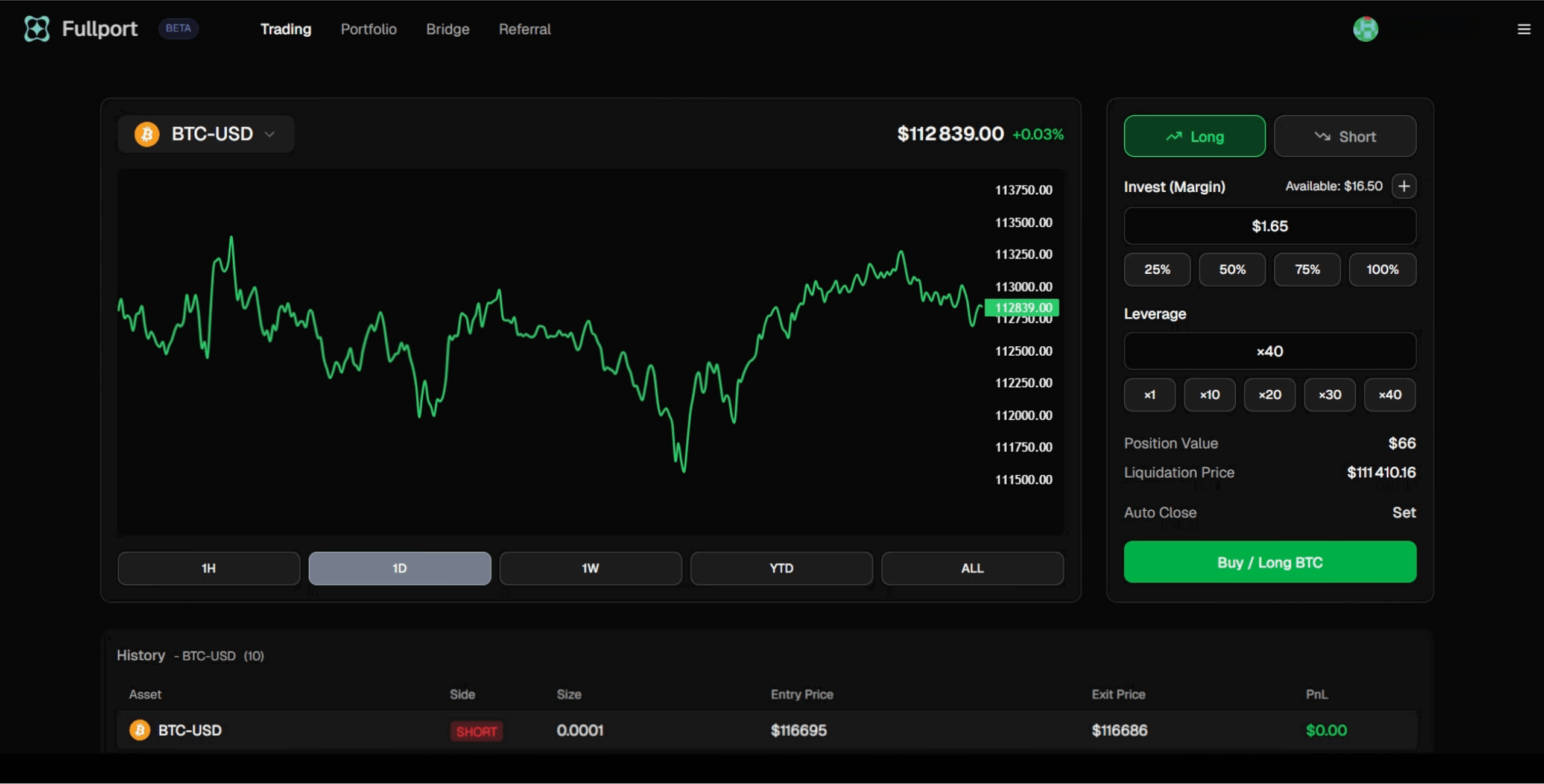Click the plus icon next to Available balance
The height and width of the screenshot is (784, 1544).
coord(1405,186)
